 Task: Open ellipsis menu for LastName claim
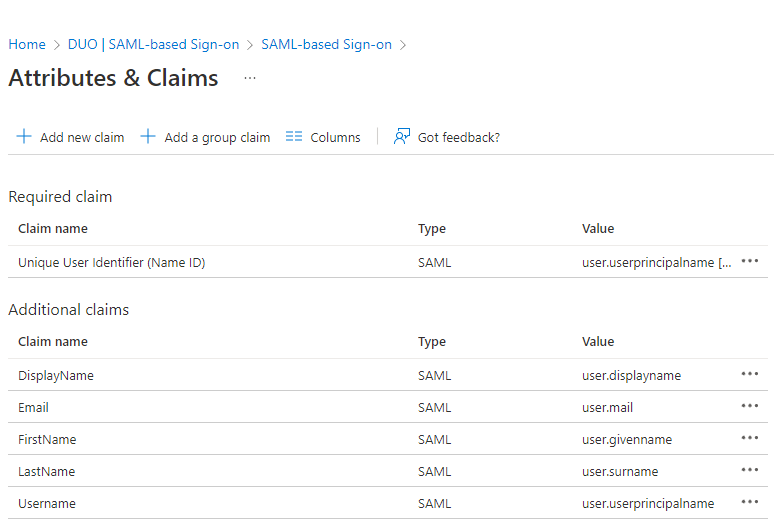750,471
